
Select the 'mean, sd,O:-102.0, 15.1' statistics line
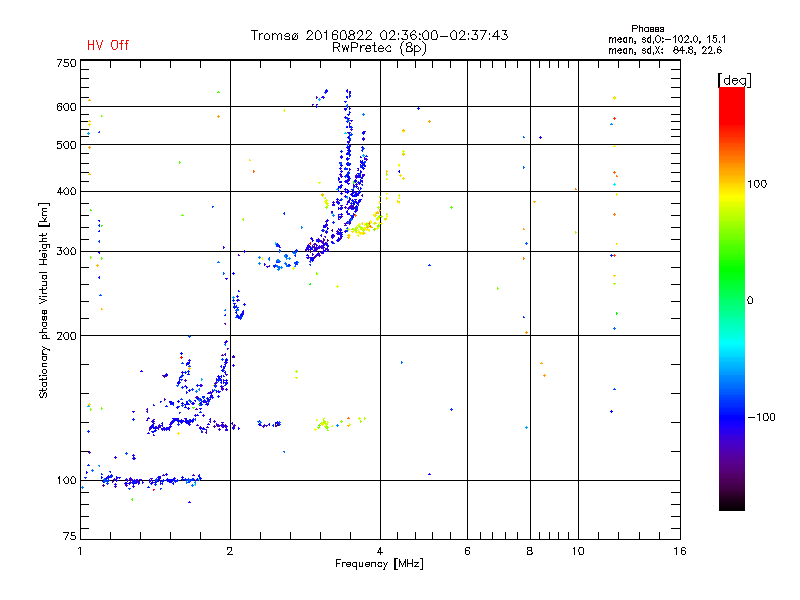[x=667, y=39]
